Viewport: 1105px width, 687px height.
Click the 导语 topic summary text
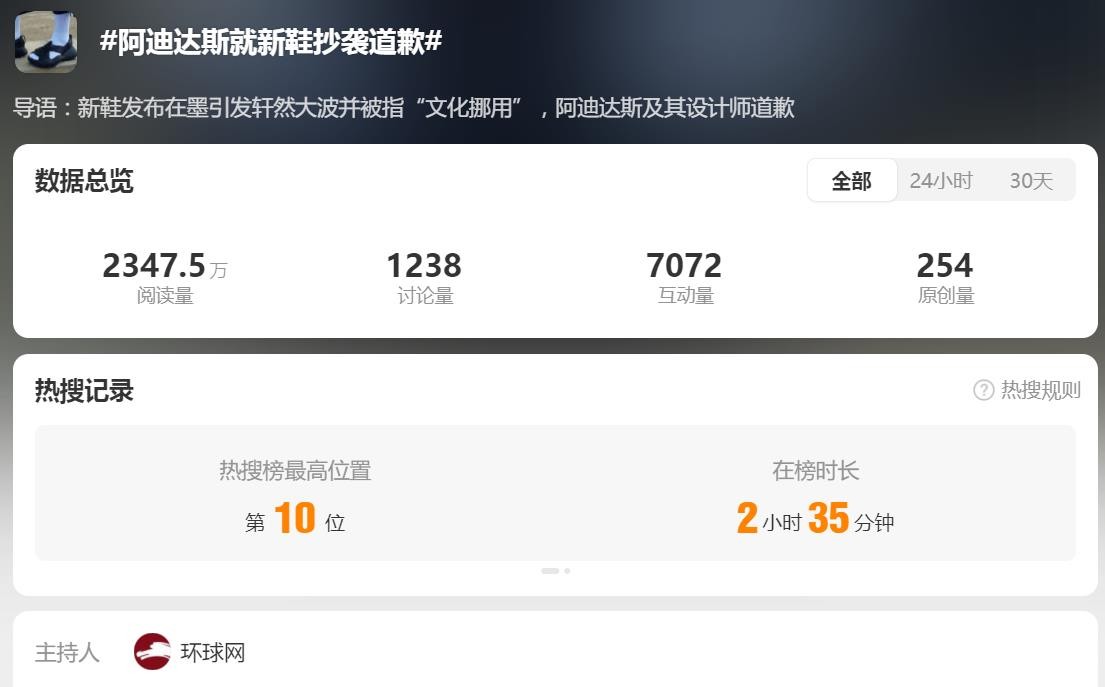(x=404, y=107)
